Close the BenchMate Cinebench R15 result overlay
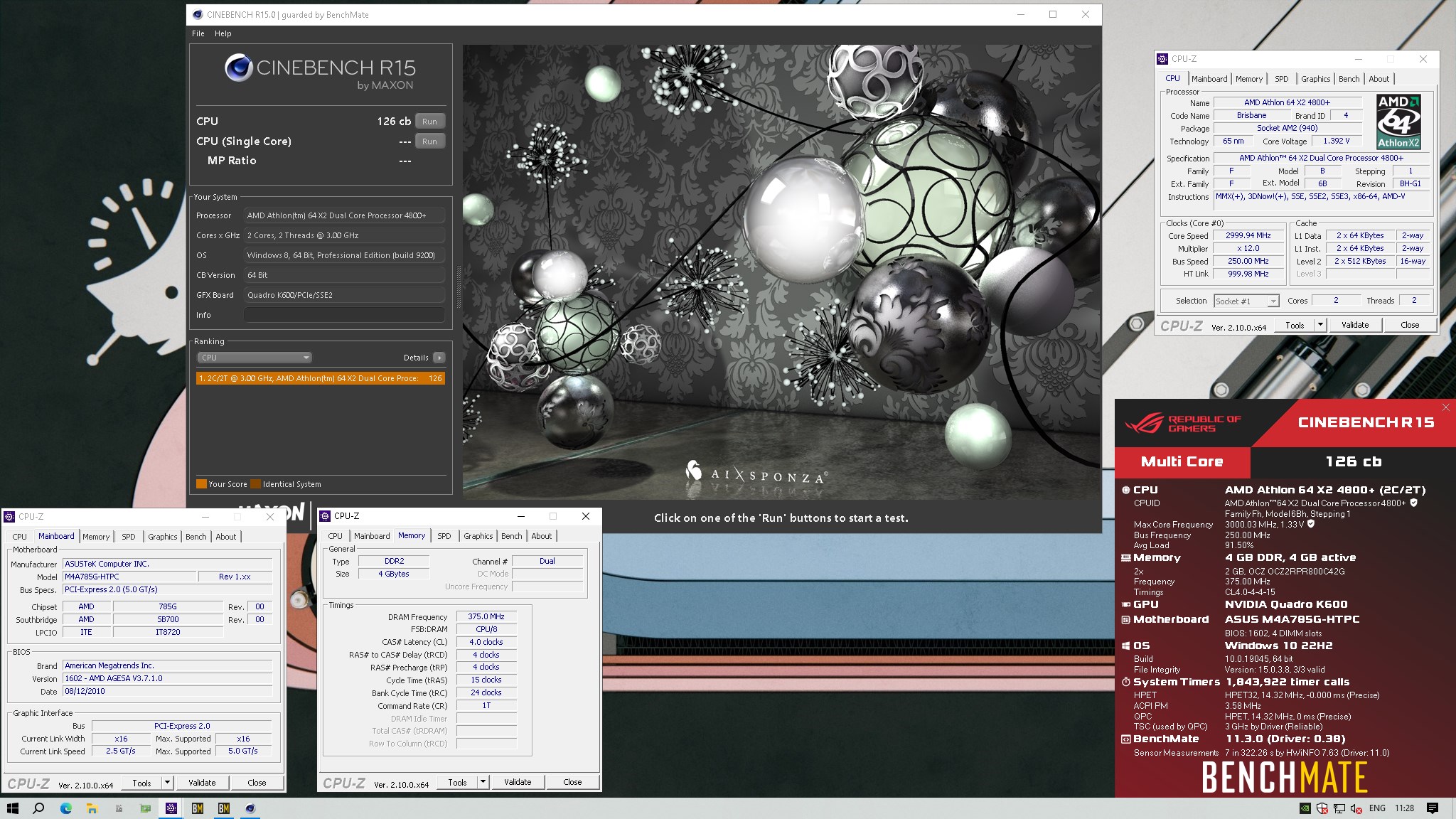The image size is (1456, 819). pos(1445,407)
